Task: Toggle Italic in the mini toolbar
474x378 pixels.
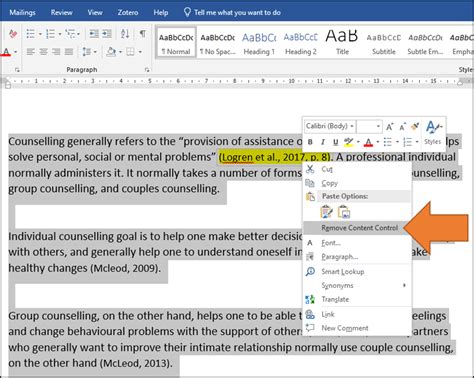Action: coord(323,142)
